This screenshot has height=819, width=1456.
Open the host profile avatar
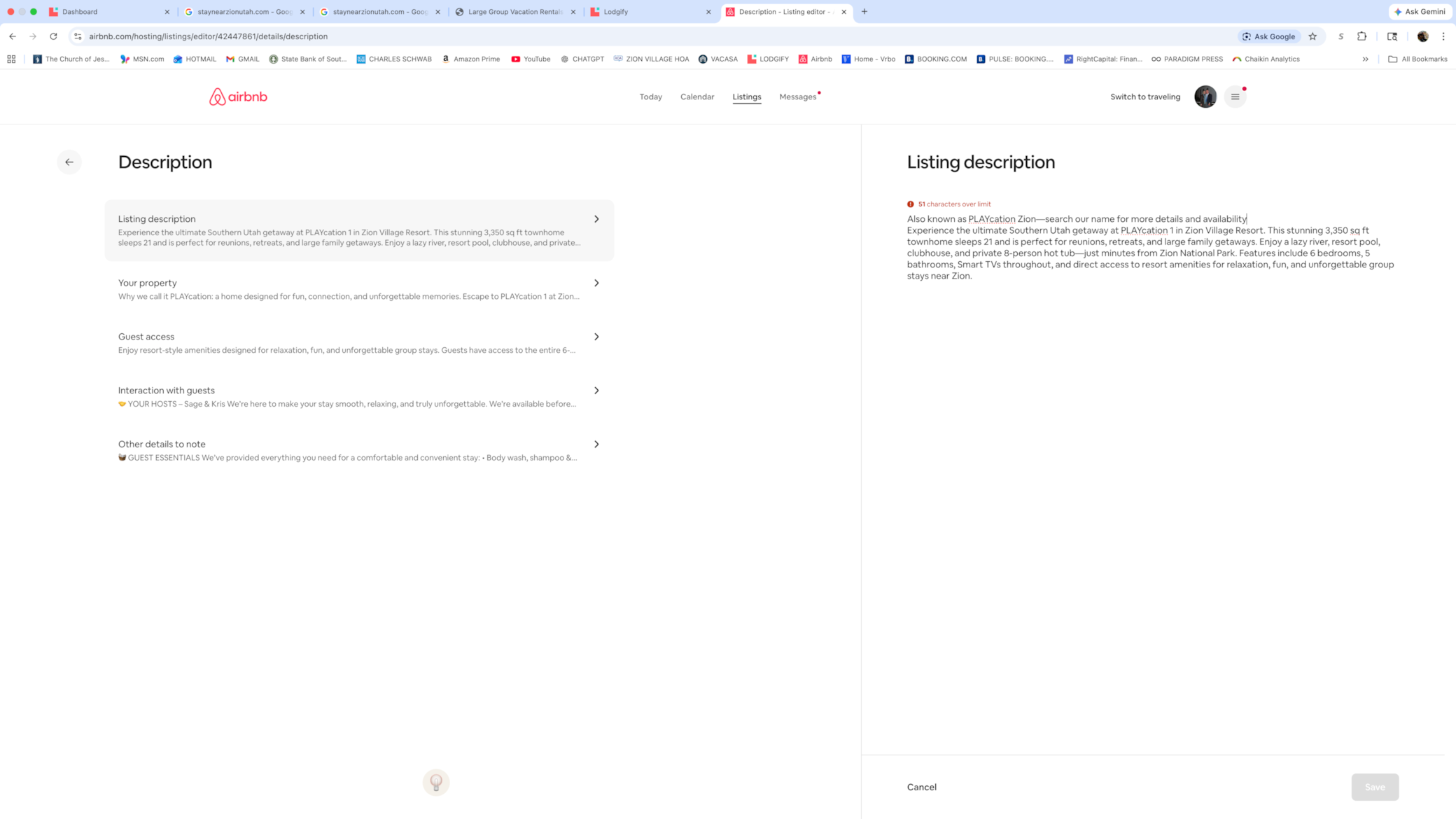1205,97
